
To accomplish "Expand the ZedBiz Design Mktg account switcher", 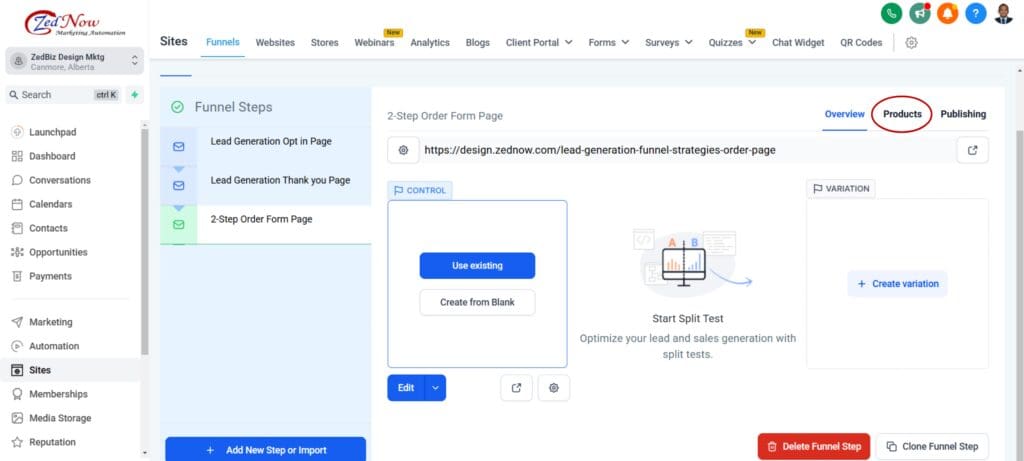I will 74,61.
